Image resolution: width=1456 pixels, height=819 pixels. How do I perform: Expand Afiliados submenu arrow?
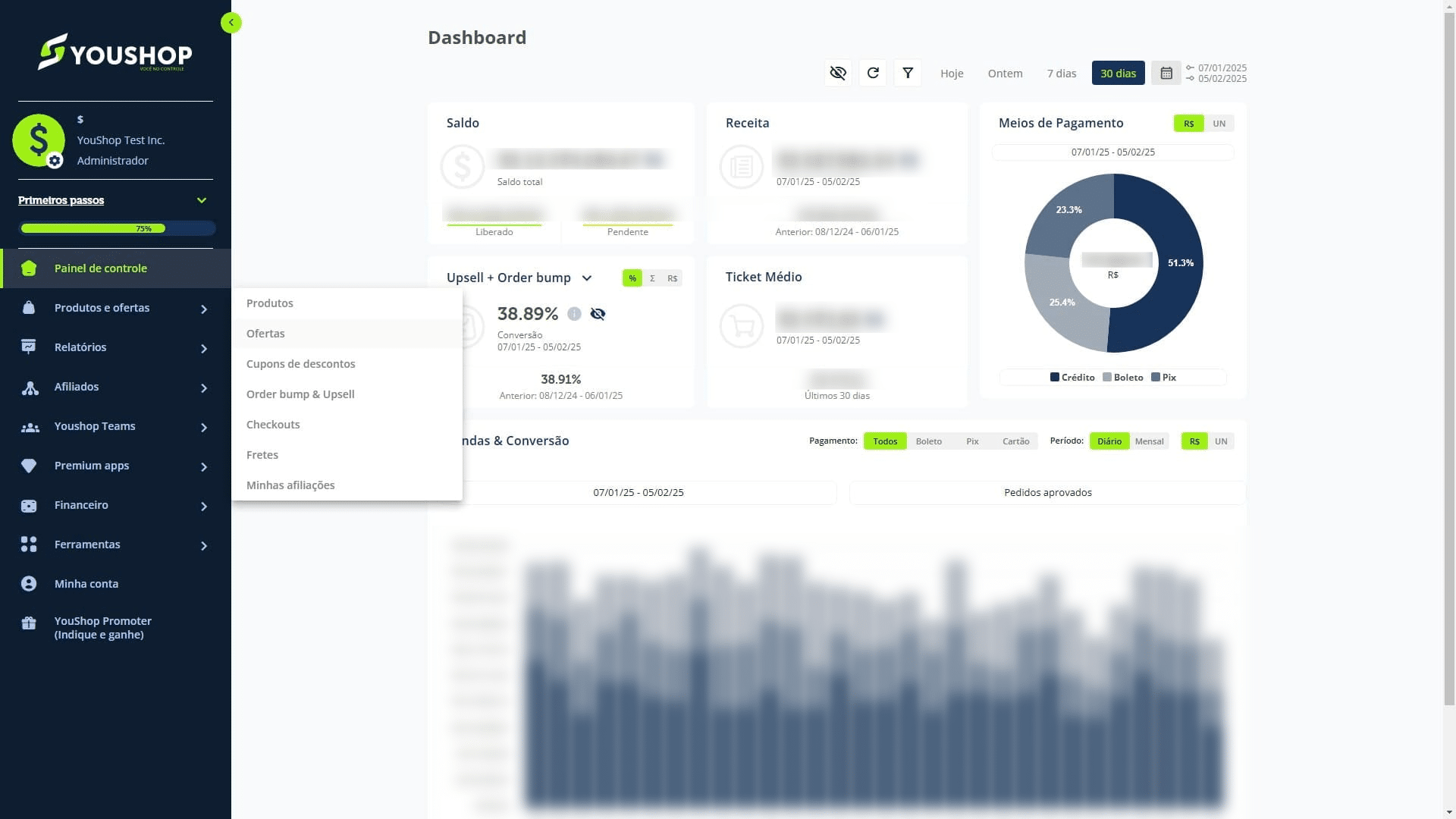[x=204, y=388]
